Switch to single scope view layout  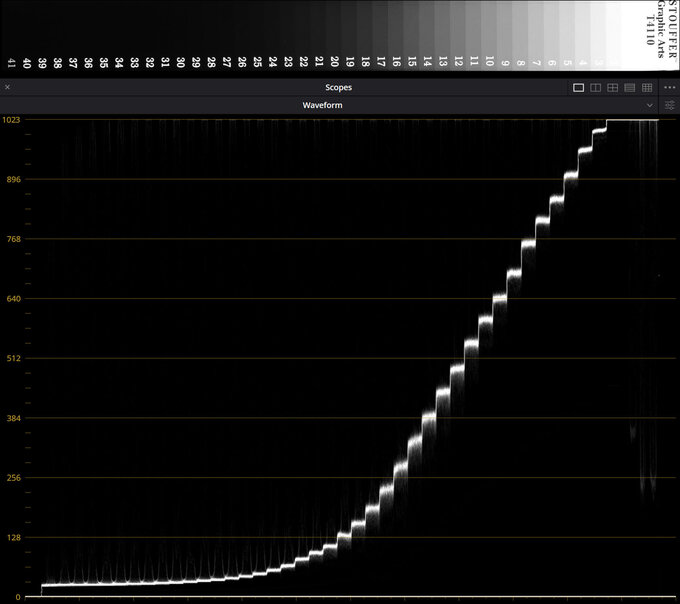(x=579, y=88)
